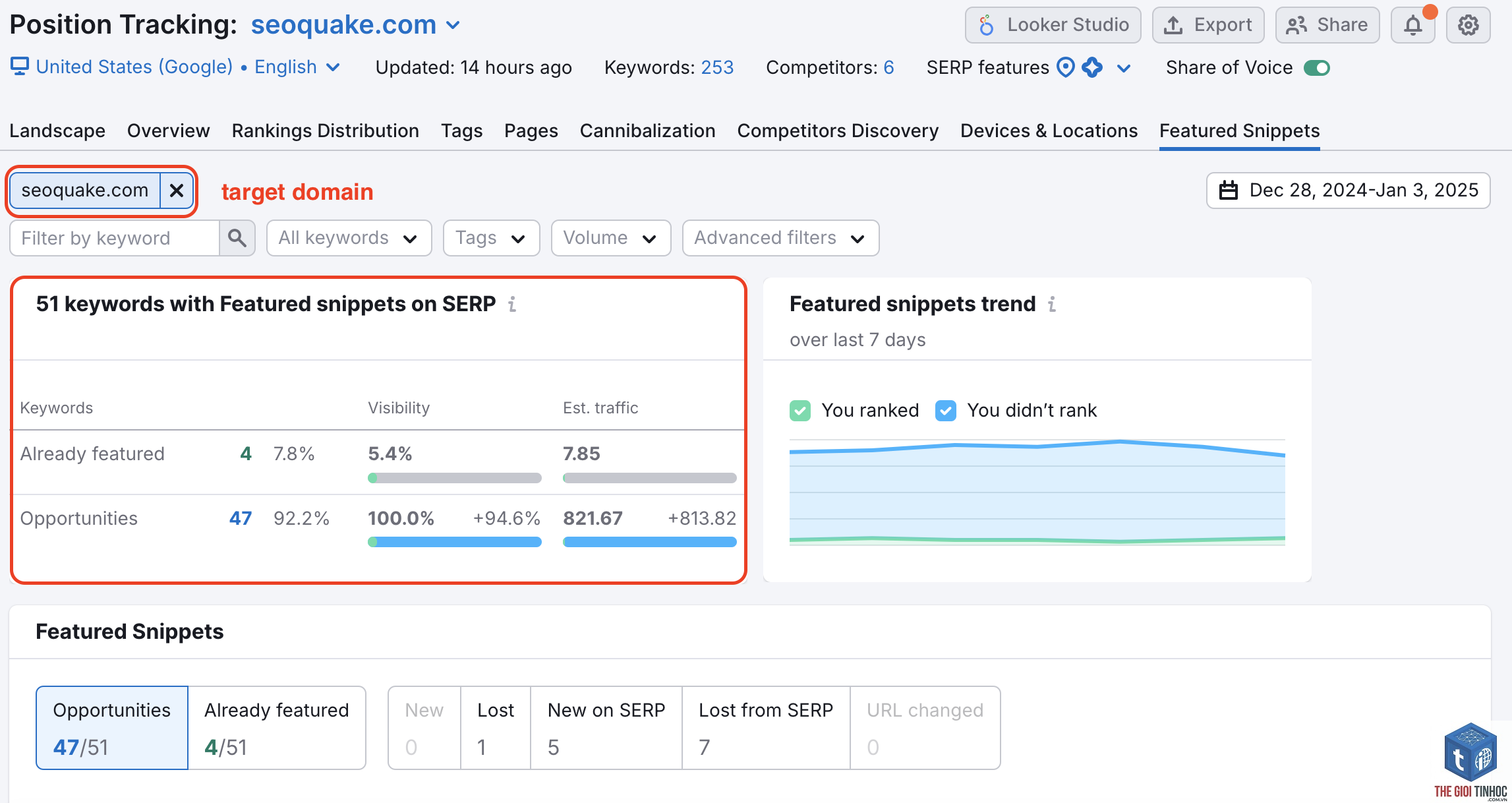Viewport: 1512px width, 803px height.
Task: Click the Opportunities keyword count 47
Action: tap(241, 518)
